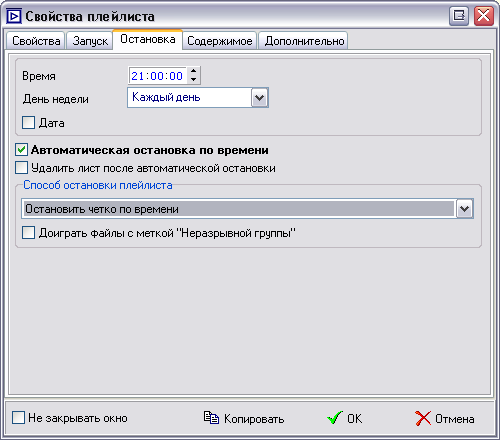Open the День недели dropdown arrow
500x440 pixels.
tap(259, 98)
